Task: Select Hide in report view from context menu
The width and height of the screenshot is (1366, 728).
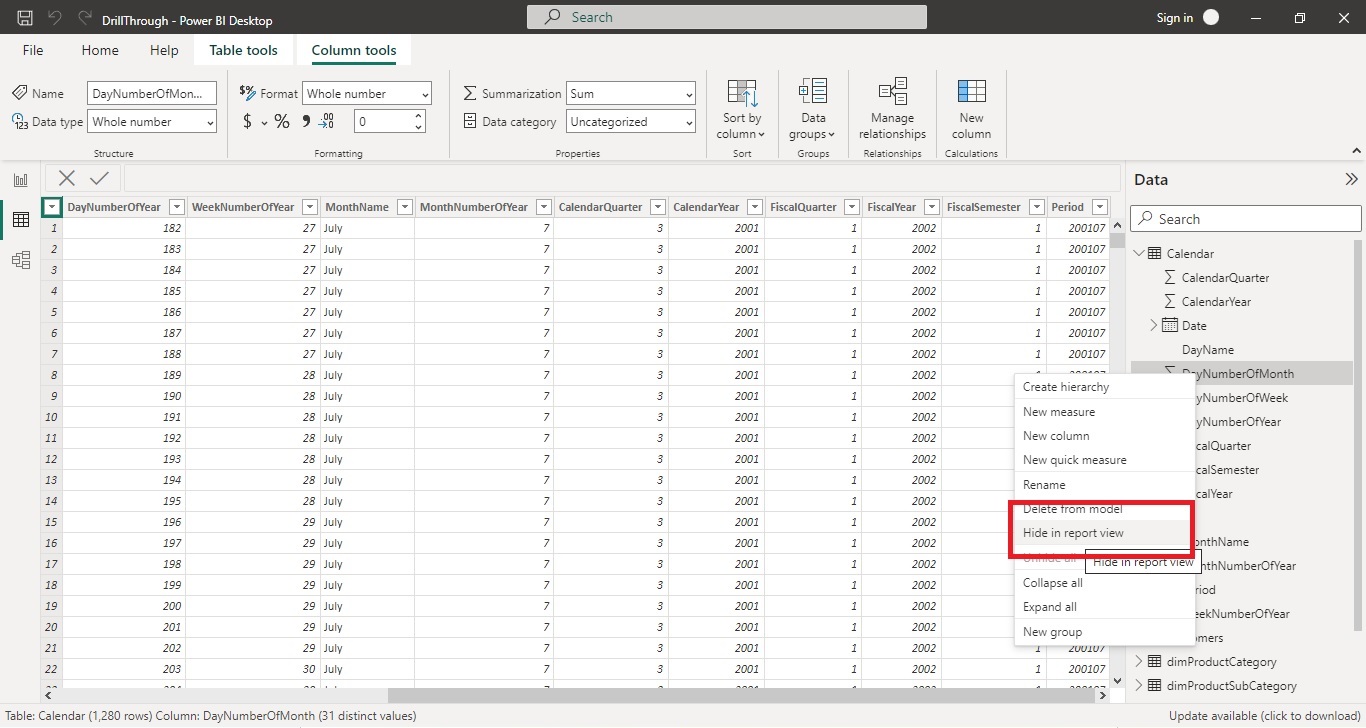Action: coord(1072,533)
